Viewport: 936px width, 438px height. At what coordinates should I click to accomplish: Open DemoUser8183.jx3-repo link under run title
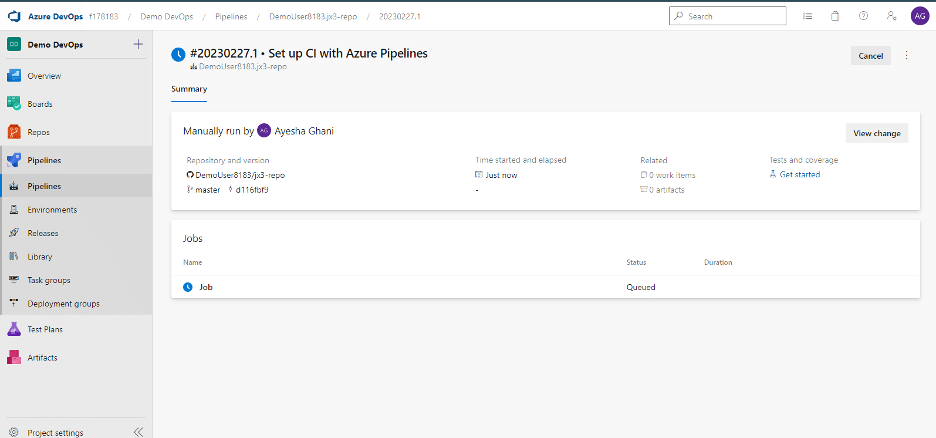243,67
